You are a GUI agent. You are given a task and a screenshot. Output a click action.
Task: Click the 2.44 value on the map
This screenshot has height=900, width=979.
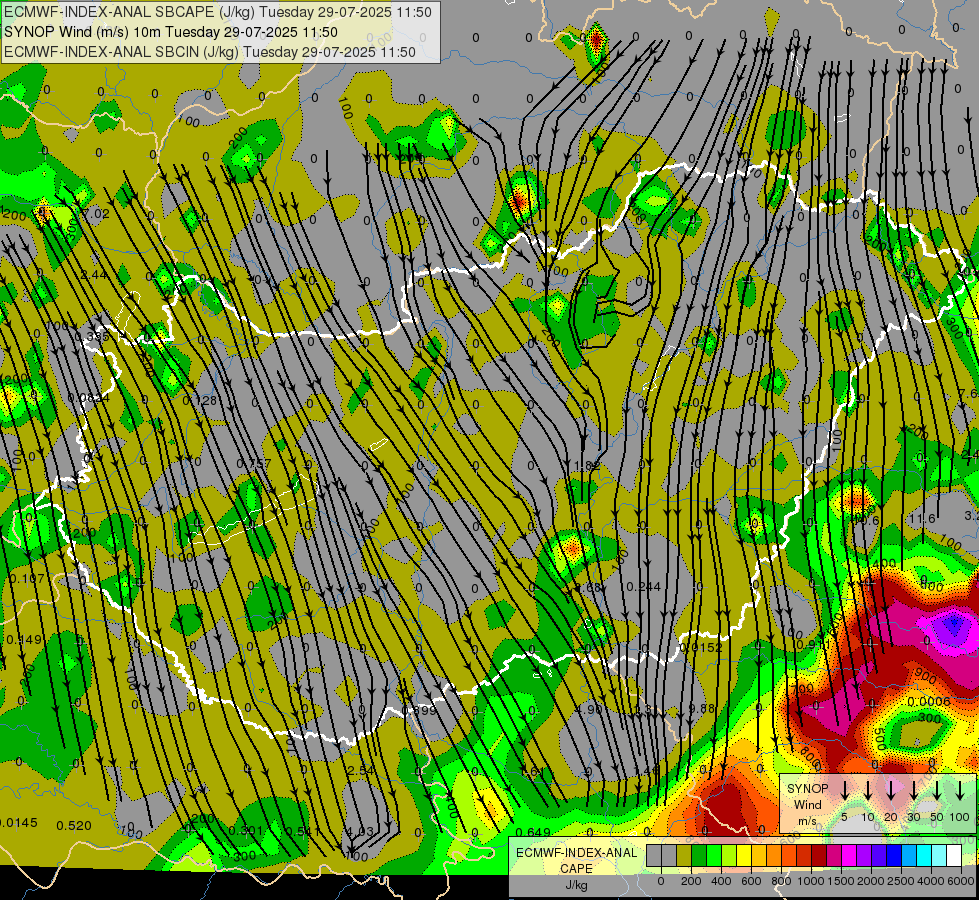(93, 275)
